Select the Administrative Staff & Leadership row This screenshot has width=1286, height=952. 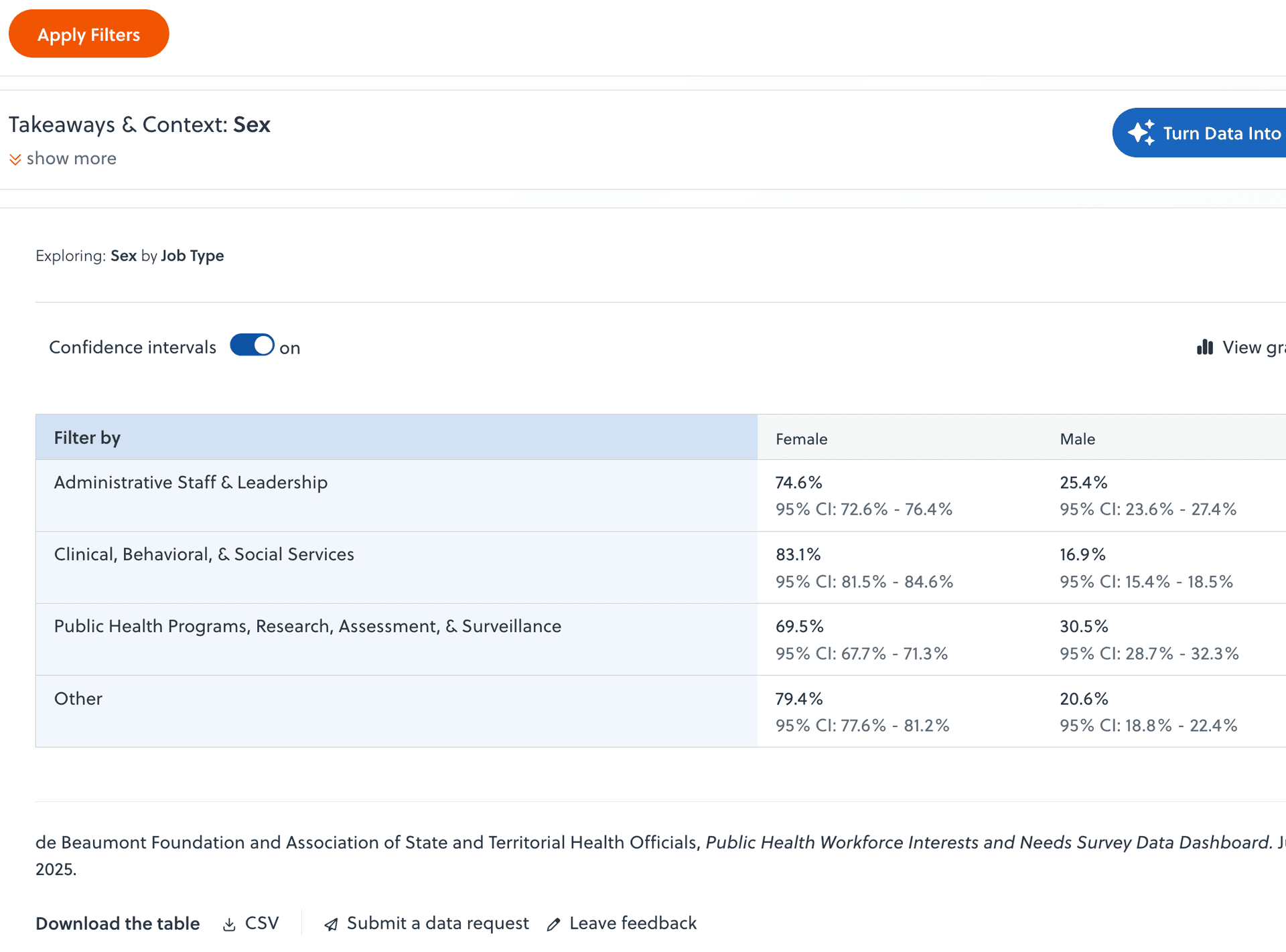coord(190,483)
